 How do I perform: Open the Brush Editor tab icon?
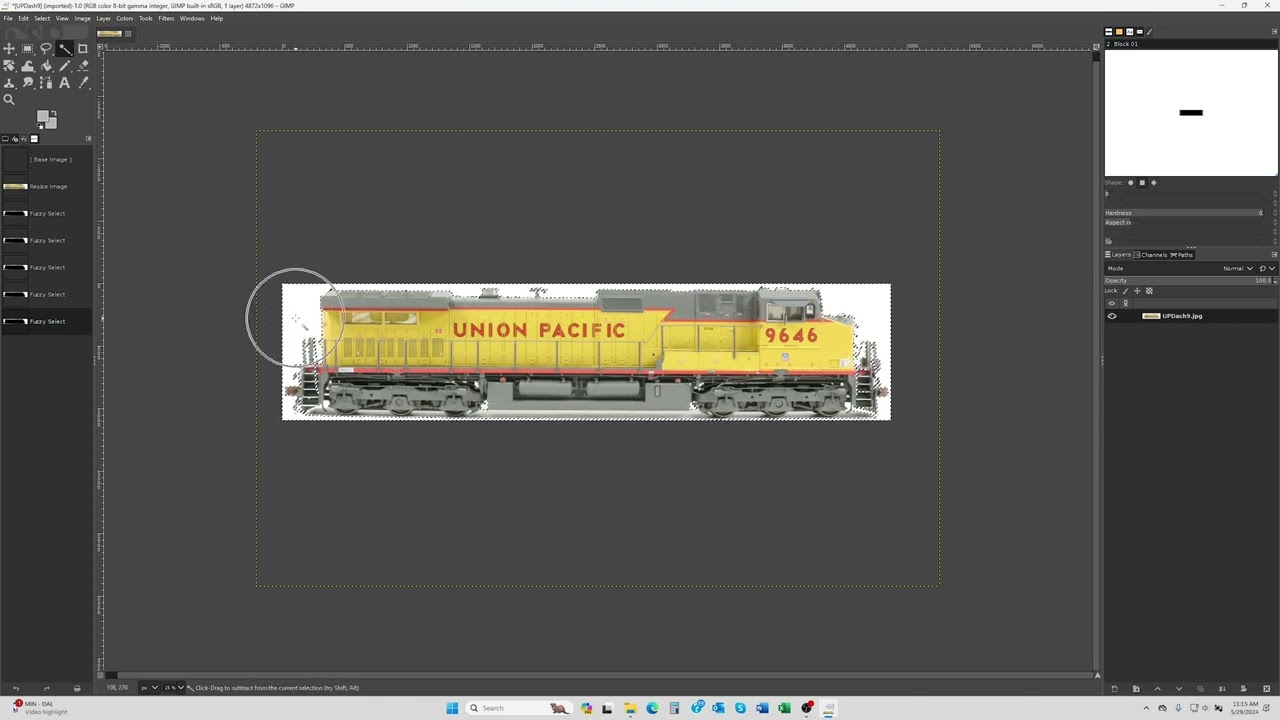coord(1149,32)
